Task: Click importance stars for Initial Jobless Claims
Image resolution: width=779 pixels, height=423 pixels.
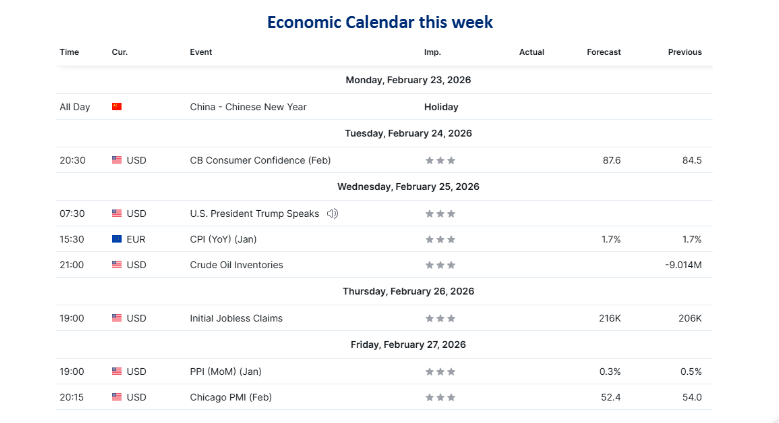Action: tap(440, 318)
